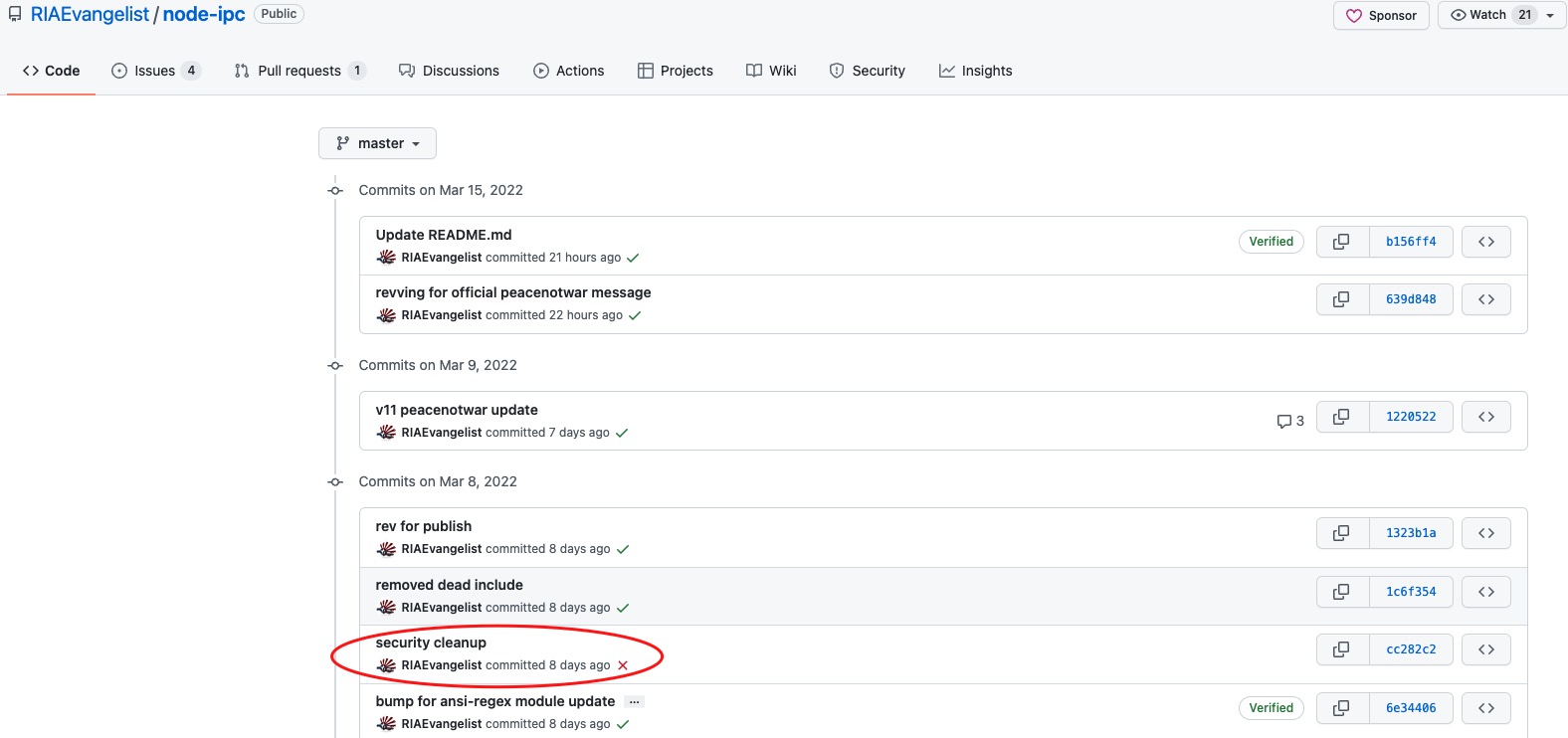Click avatar beside Update README.md commit

point(386,258)
